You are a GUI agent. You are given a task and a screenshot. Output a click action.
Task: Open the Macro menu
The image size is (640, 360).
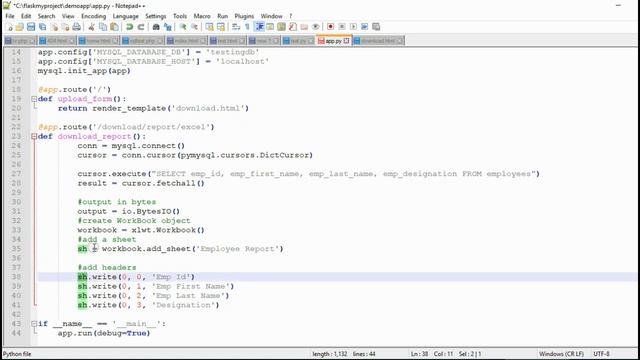coord(202,16)
